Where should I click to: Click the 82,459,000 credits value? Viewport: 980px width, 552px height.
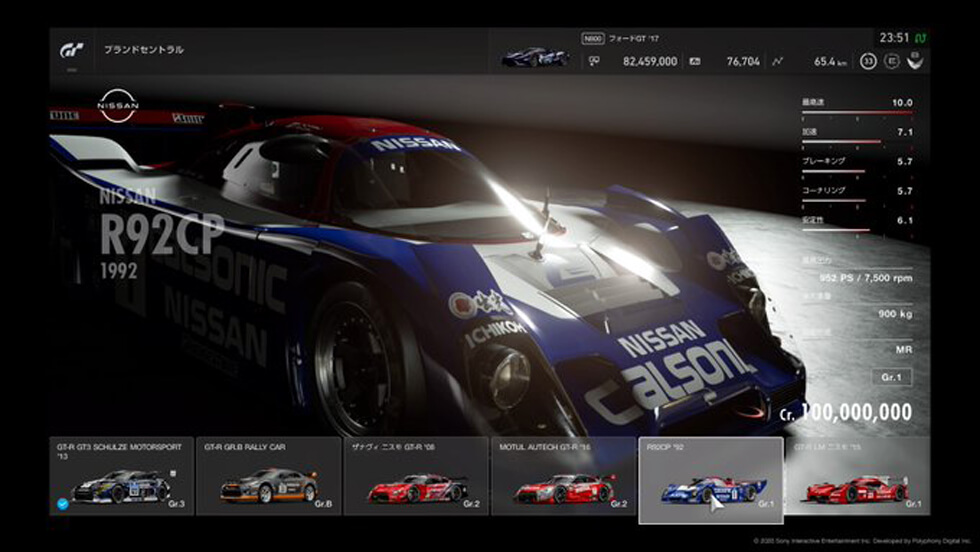click(x=650, y=61)
